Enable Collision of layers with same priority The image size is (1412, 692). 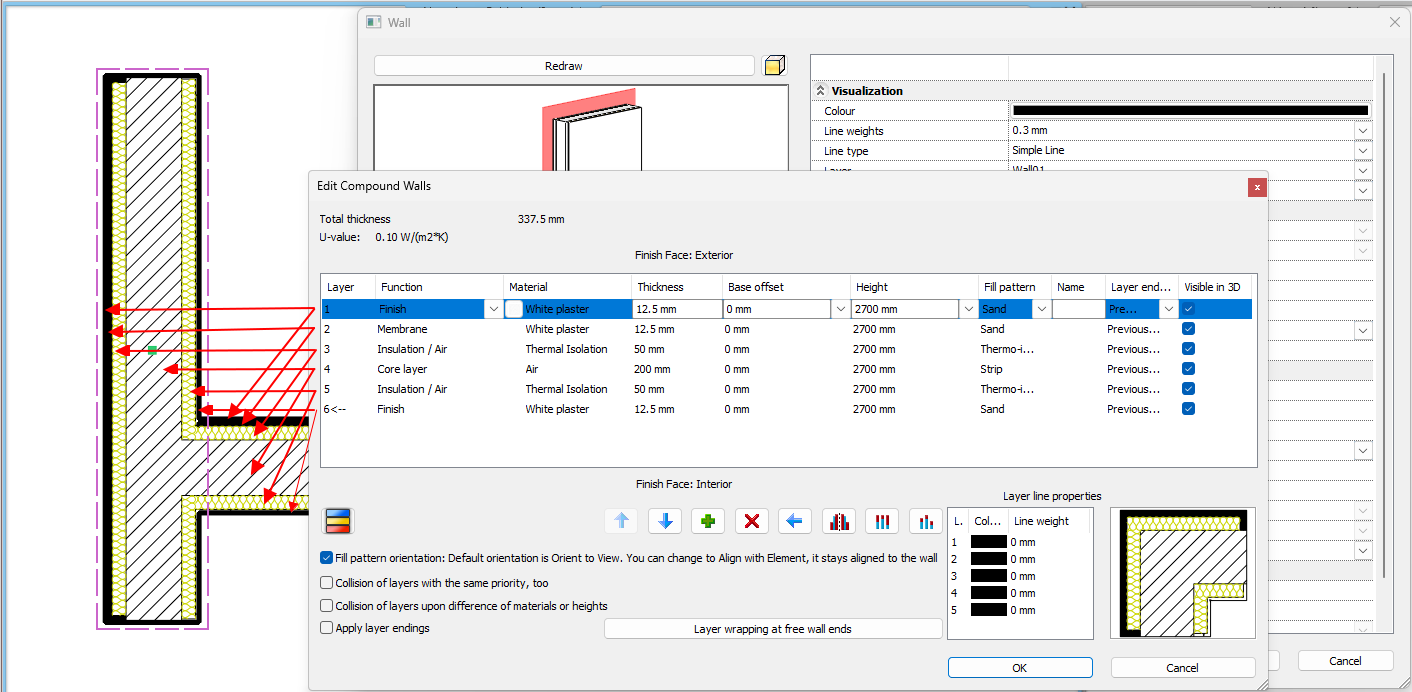[326, 583]
